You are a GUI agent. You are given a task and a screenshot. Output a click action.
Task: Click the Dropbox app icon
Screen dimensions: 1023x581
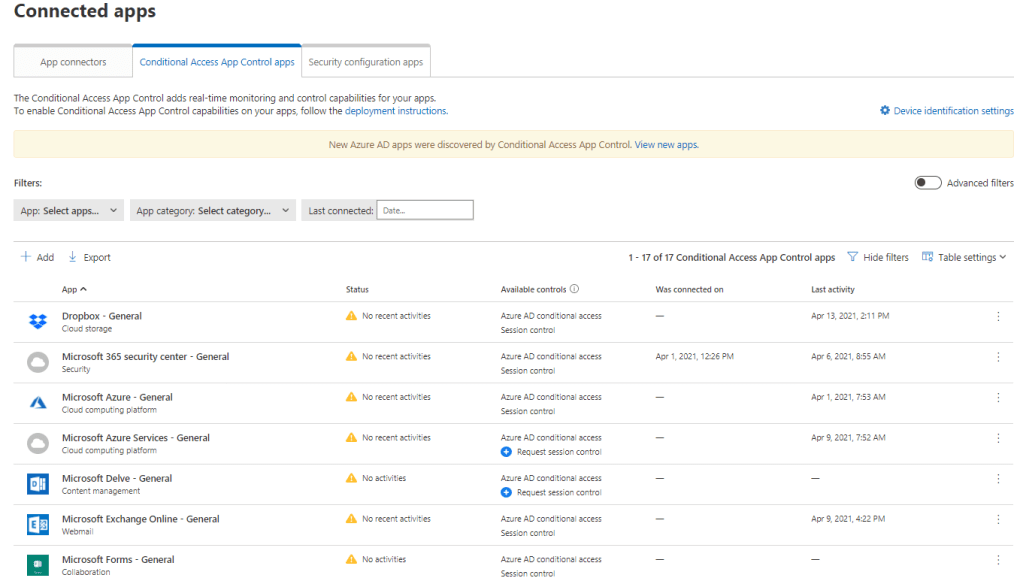coord(38,322)
